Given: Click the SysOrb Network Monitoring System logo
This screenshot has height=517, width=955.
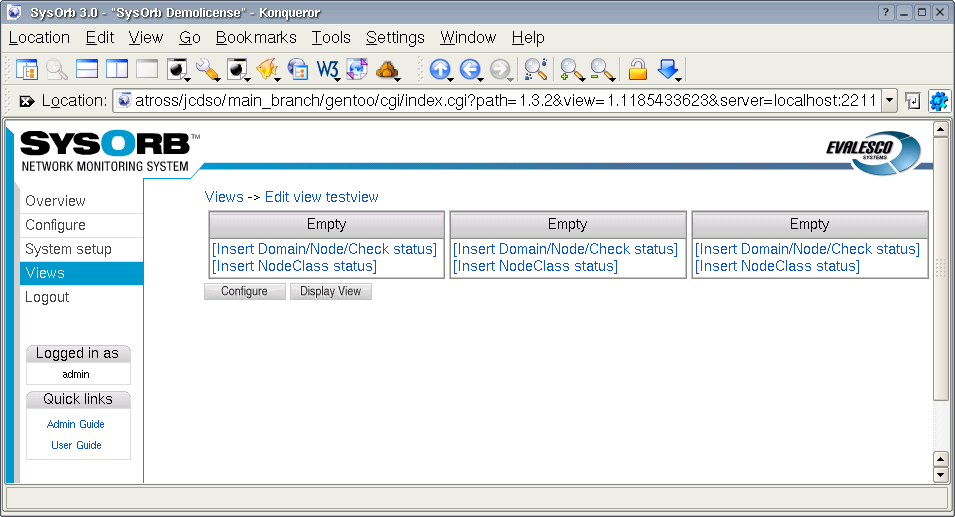Looking at the screenshot, I should pos(110,152).
